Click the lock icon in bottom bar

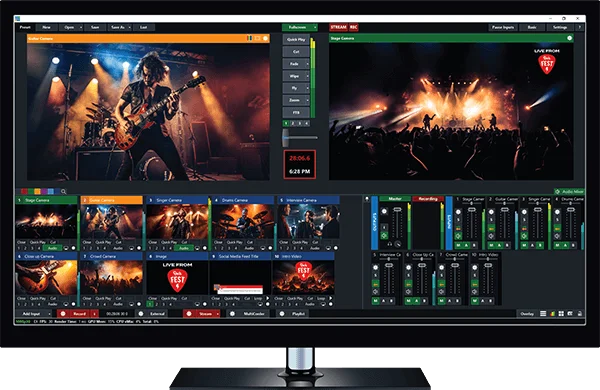click(x=579, y=313)
